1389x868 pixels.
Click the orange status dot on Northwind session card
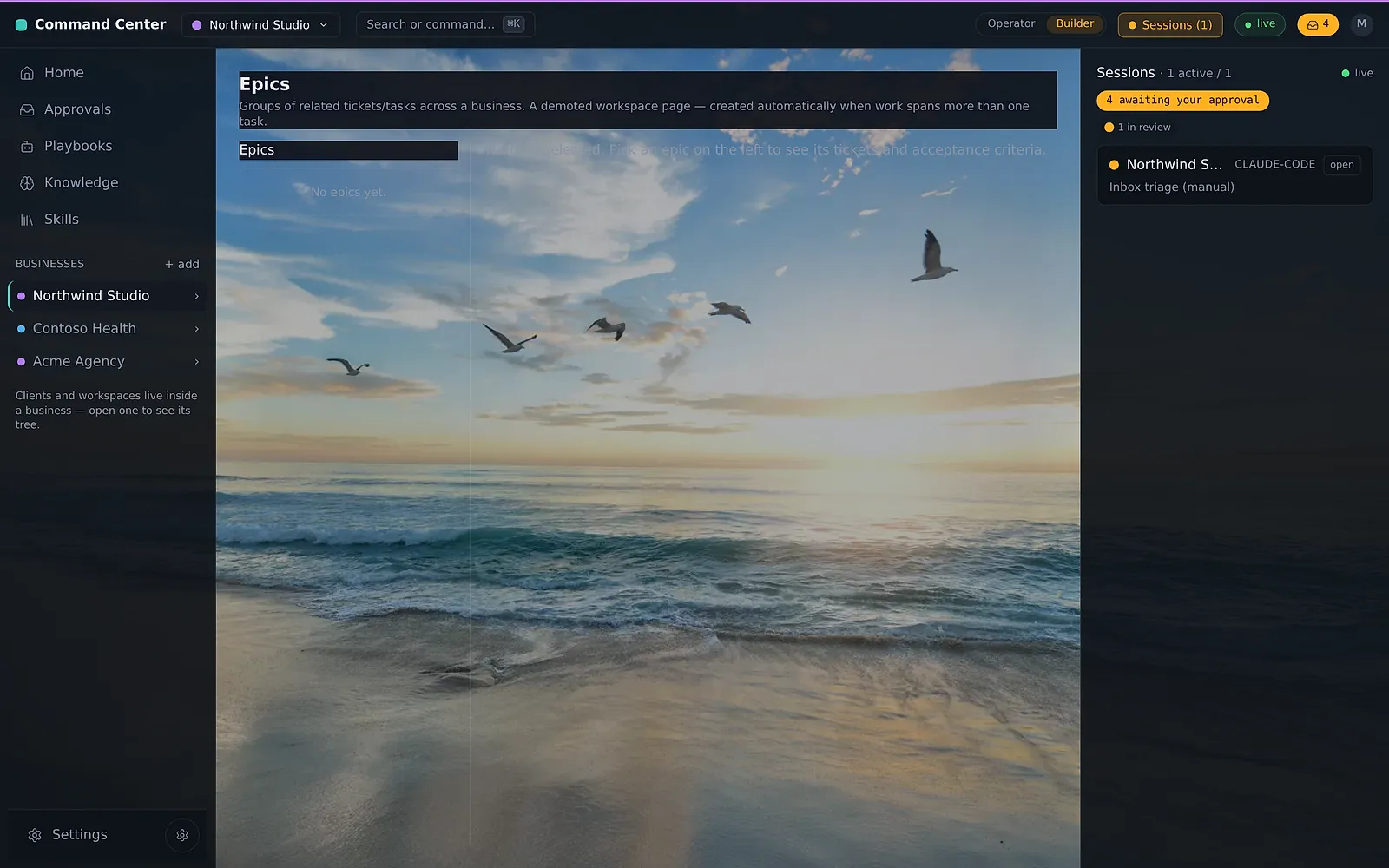[x=1114, y=165]
